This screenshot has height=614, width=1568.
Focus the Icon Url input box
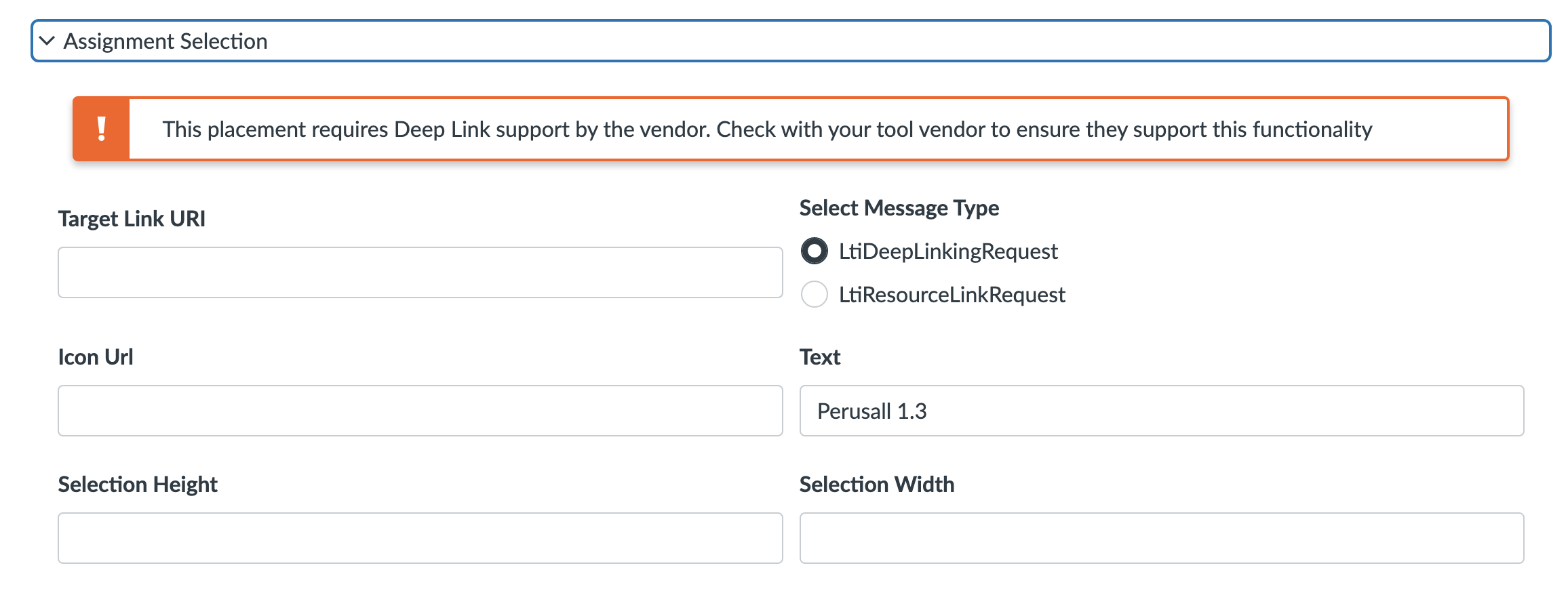[420, 411]
